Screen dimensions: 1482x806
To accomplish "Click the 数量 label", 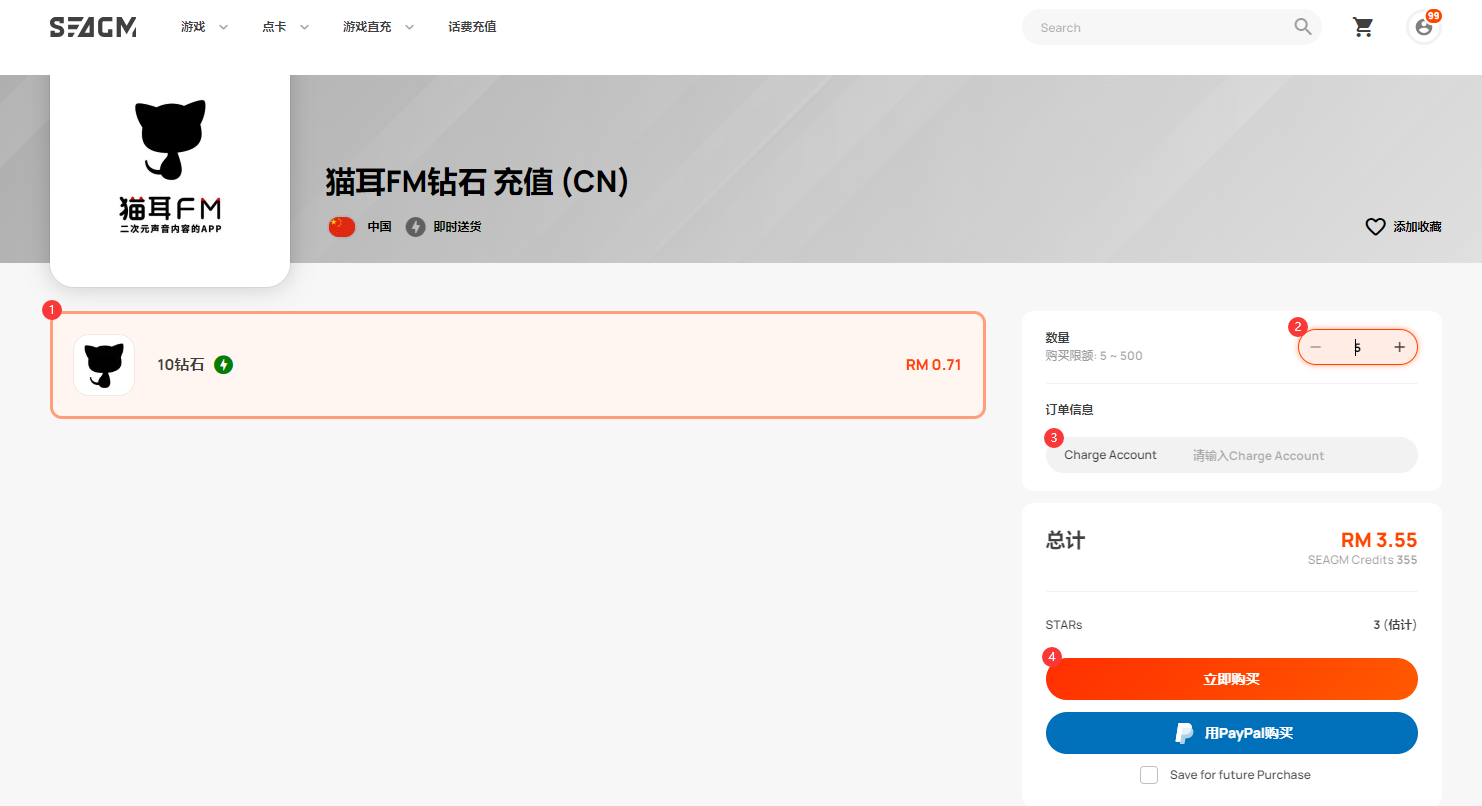I will tap(1058, 338).
